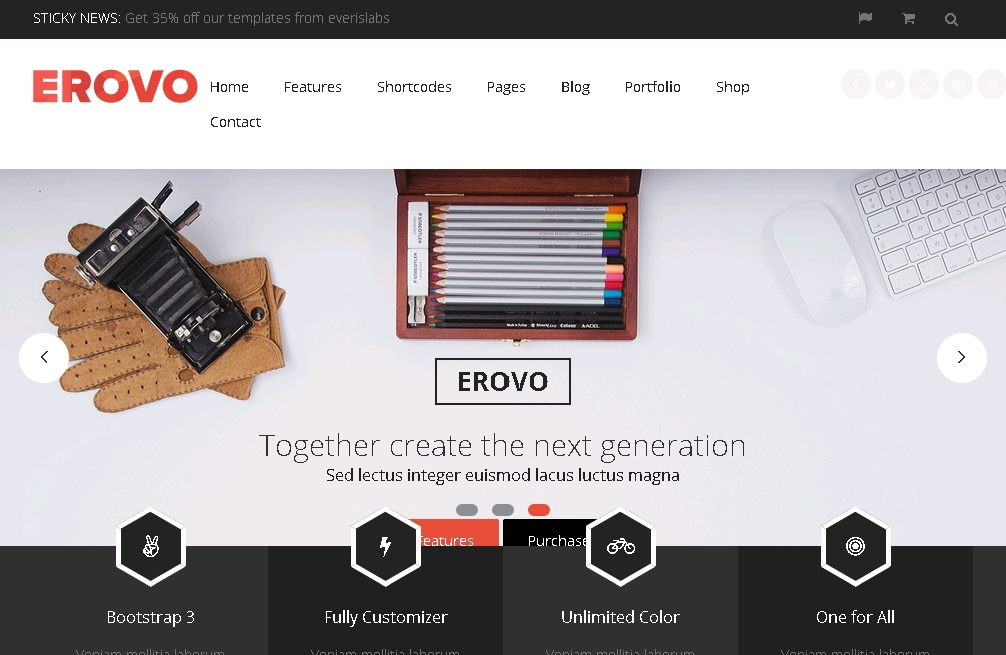
Task: Click the Bootstrap 3 hexagon icon
Action: pos(151,547)
